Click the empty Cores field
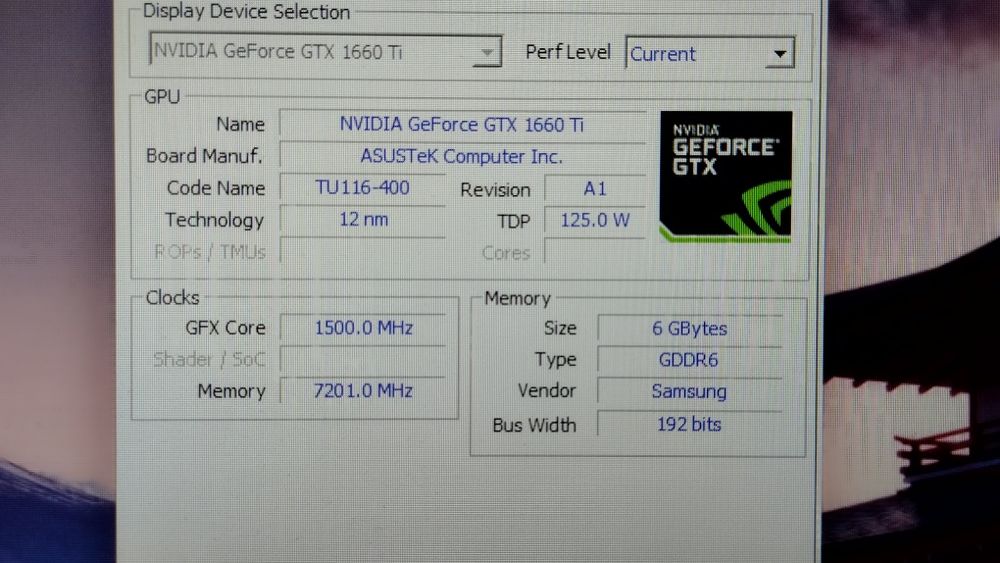Viewport: 1000px width, 563px height. pos(594,252)
